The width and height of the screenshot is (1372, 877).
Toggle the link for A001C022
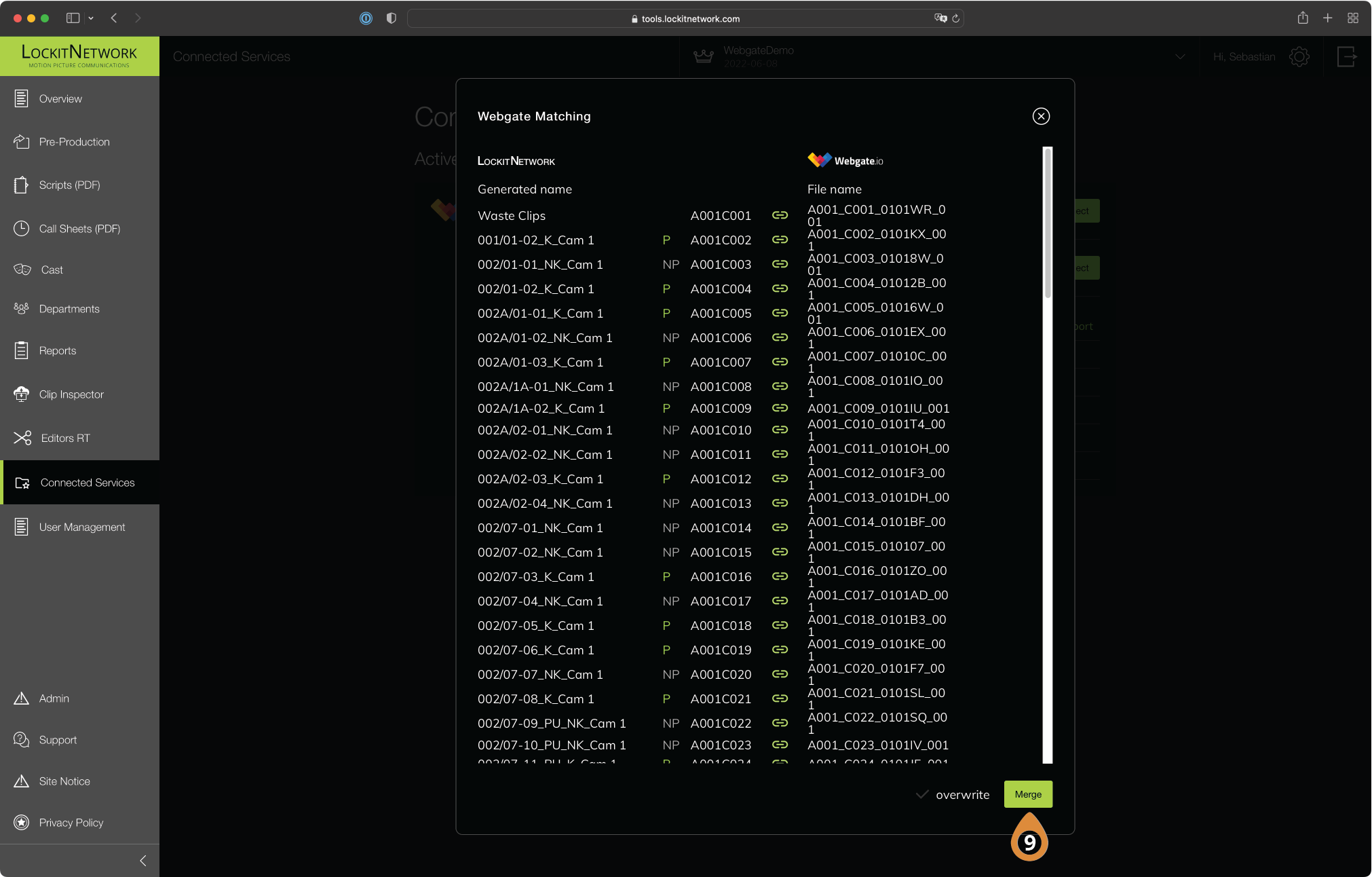click(780, 723)
